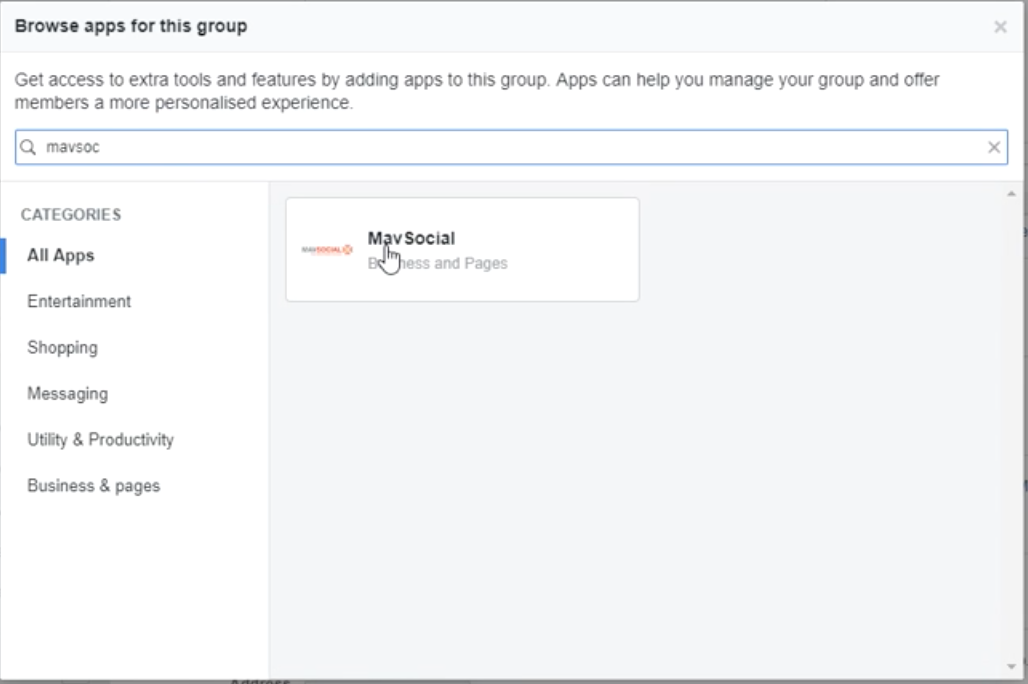Click the Browse apps for this group title
The height and width of the screenshot is (684, 1028).
coord(131,26)
